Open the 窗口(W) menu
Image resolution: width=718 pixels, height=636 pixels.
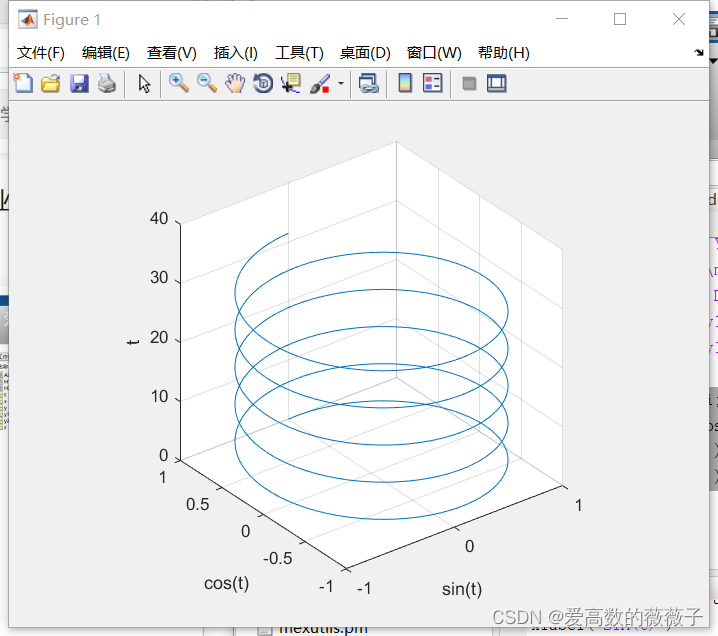coord(434,53)
